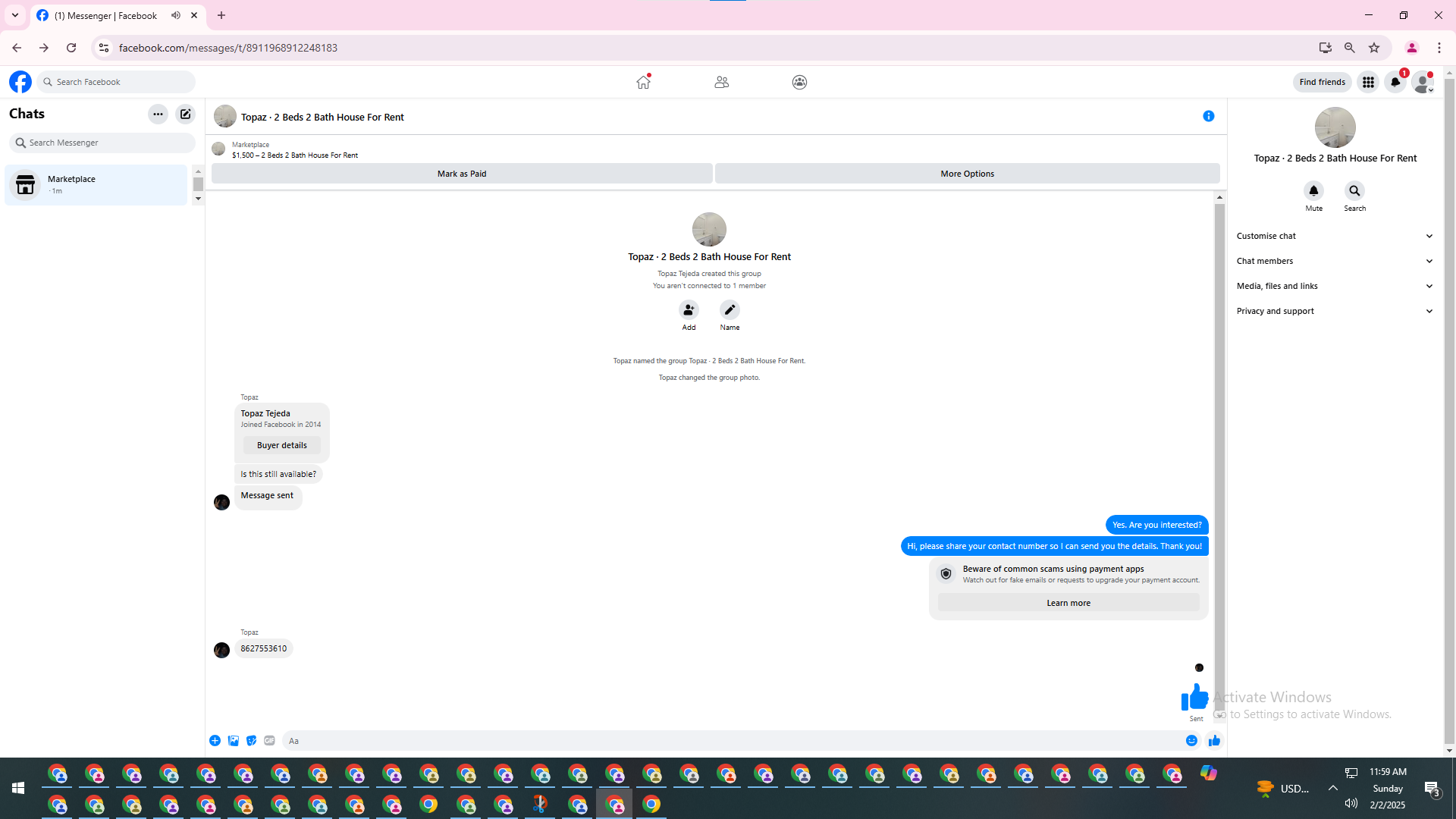Open the emoji picker in composer
This screenshot has width=1456, height=819.
(x=1191, y=741)
